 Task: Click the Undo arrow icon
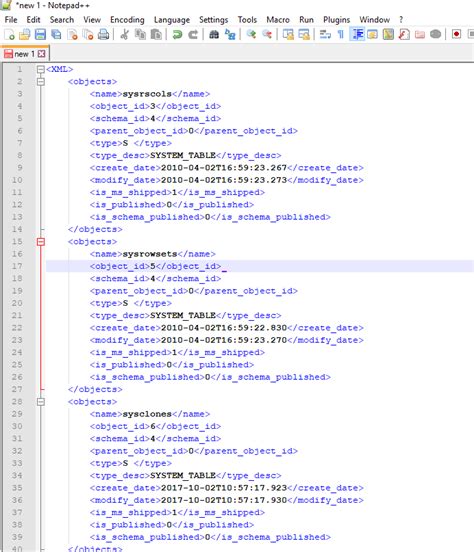[177, 34]
